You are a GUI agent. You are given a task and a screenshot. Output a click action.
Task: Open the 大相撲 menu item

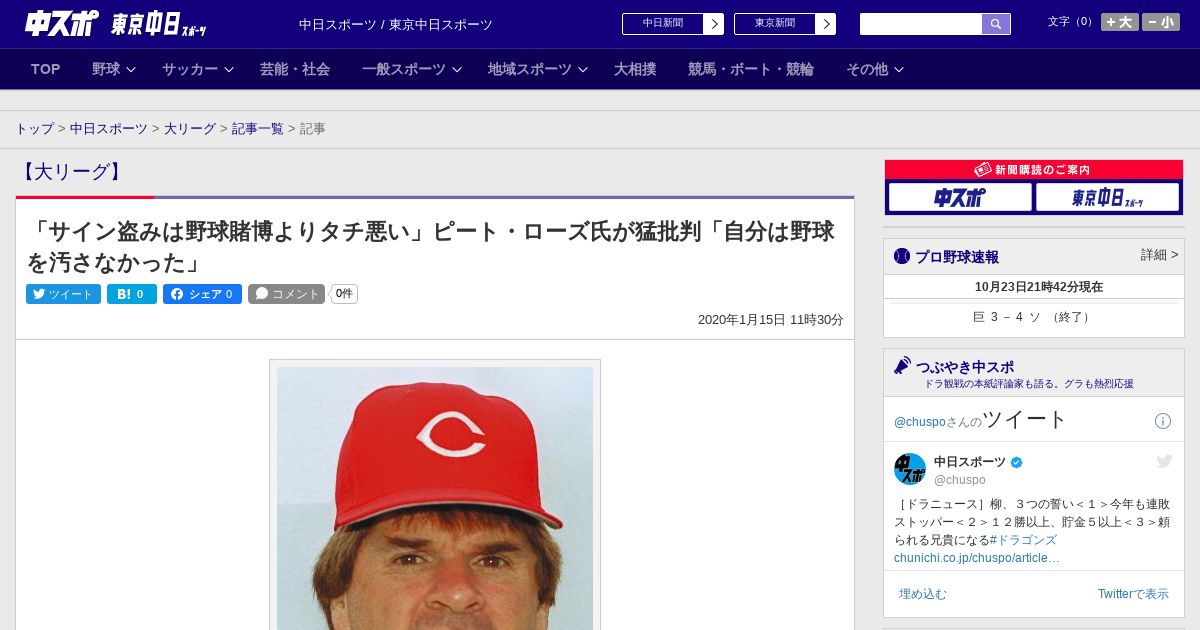635,69
